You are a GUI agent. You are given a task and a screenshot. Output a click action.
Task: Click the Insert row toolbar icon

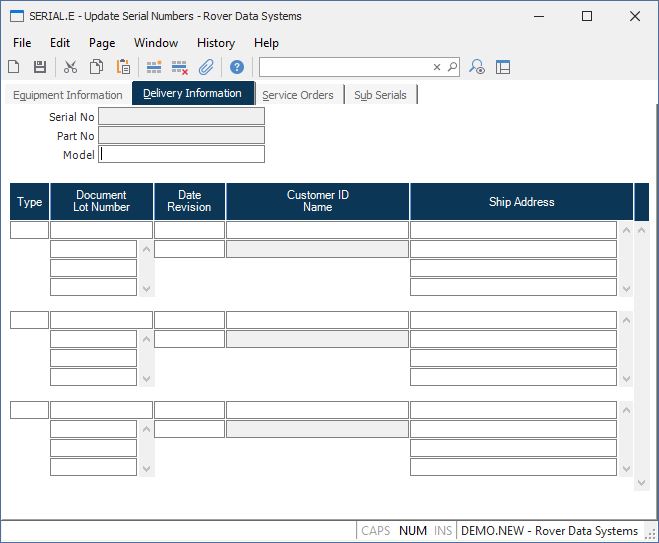coord(154,67)
